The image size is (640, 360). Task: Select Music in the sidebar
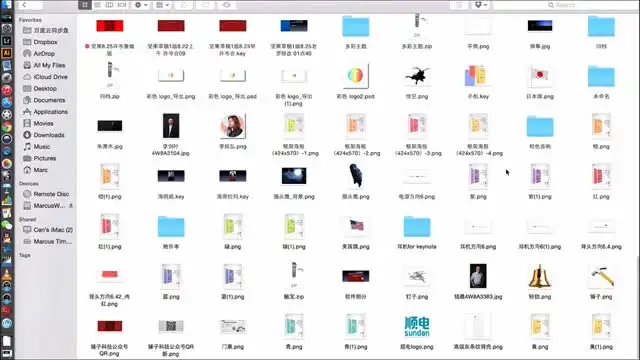click(x=42, y=147)
